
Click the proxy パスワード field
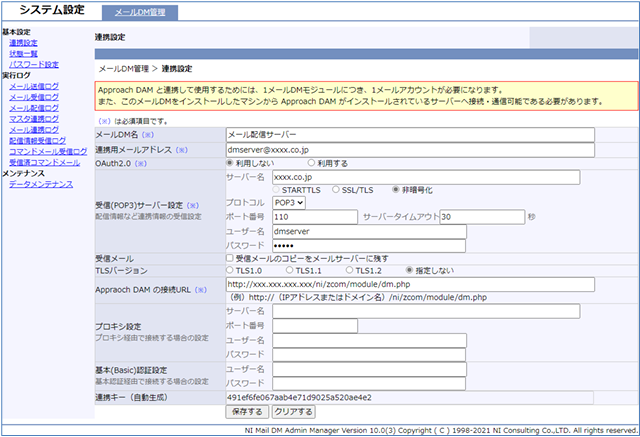(x=369, y=355)
